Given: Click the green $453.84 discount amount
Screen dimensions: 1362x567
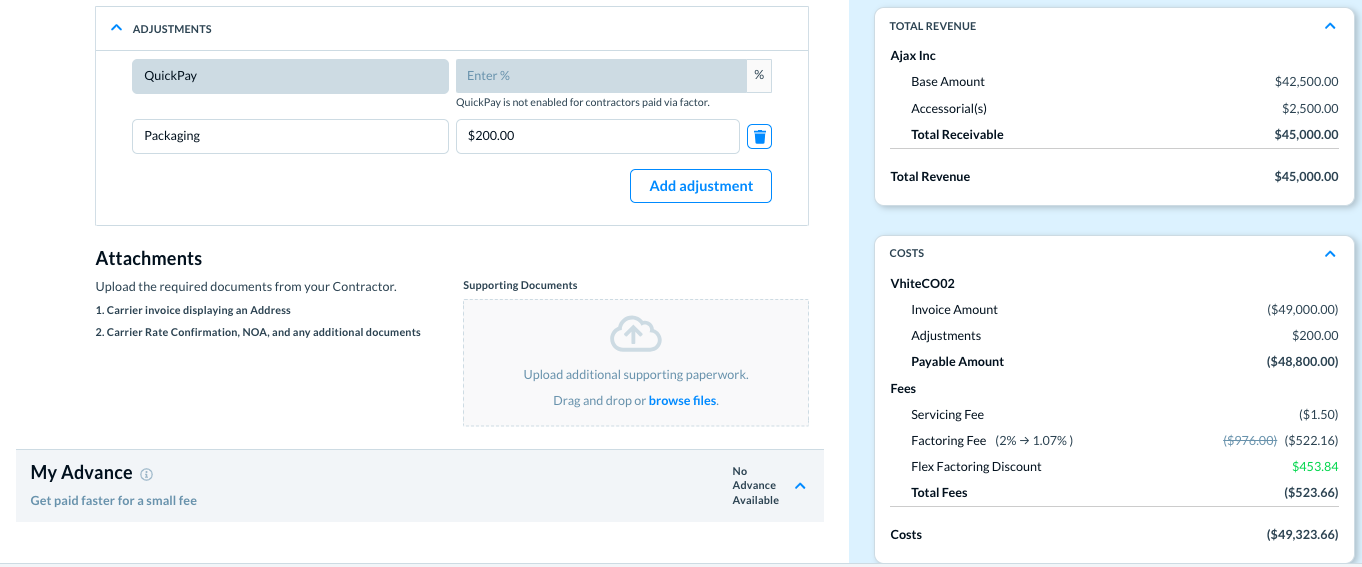Looking at the screenshot, I should click(x=1314, y=467).
